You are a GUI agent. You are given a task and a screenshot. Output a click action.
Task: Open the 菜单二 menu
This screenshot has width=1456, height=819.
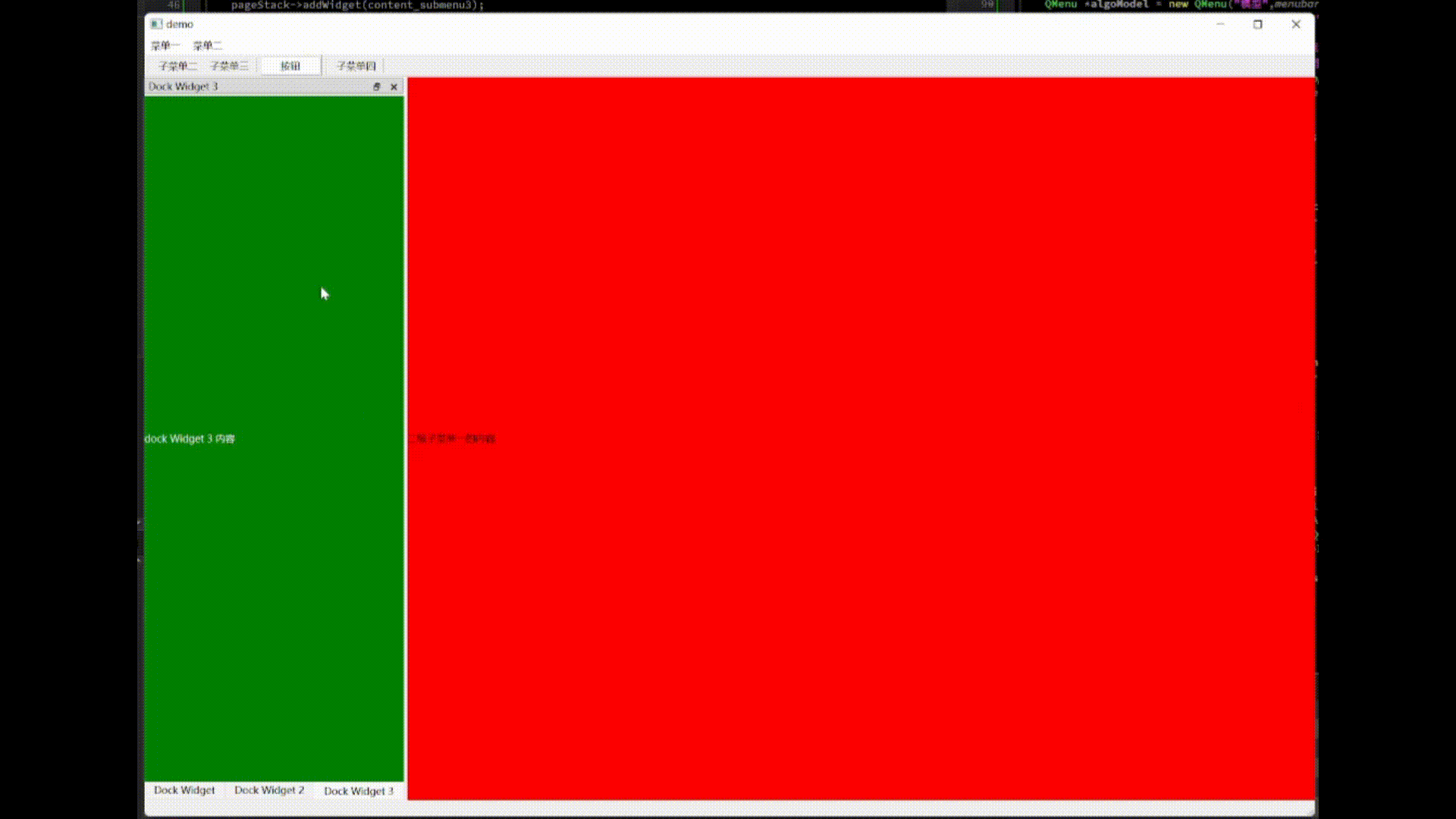(207, 45)
